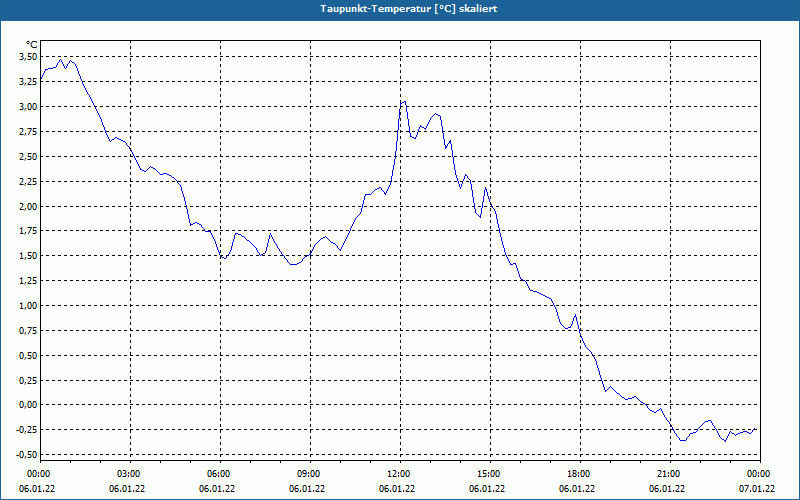Click the "3,50" y-axis value

[29, 57]
